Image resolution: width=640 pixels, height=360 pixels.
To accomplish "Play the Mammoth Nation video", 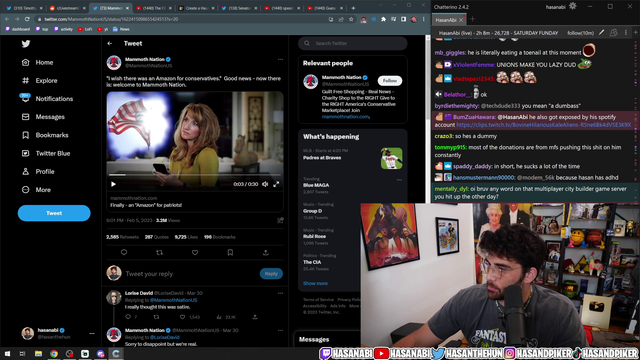I will pos(113,184).
